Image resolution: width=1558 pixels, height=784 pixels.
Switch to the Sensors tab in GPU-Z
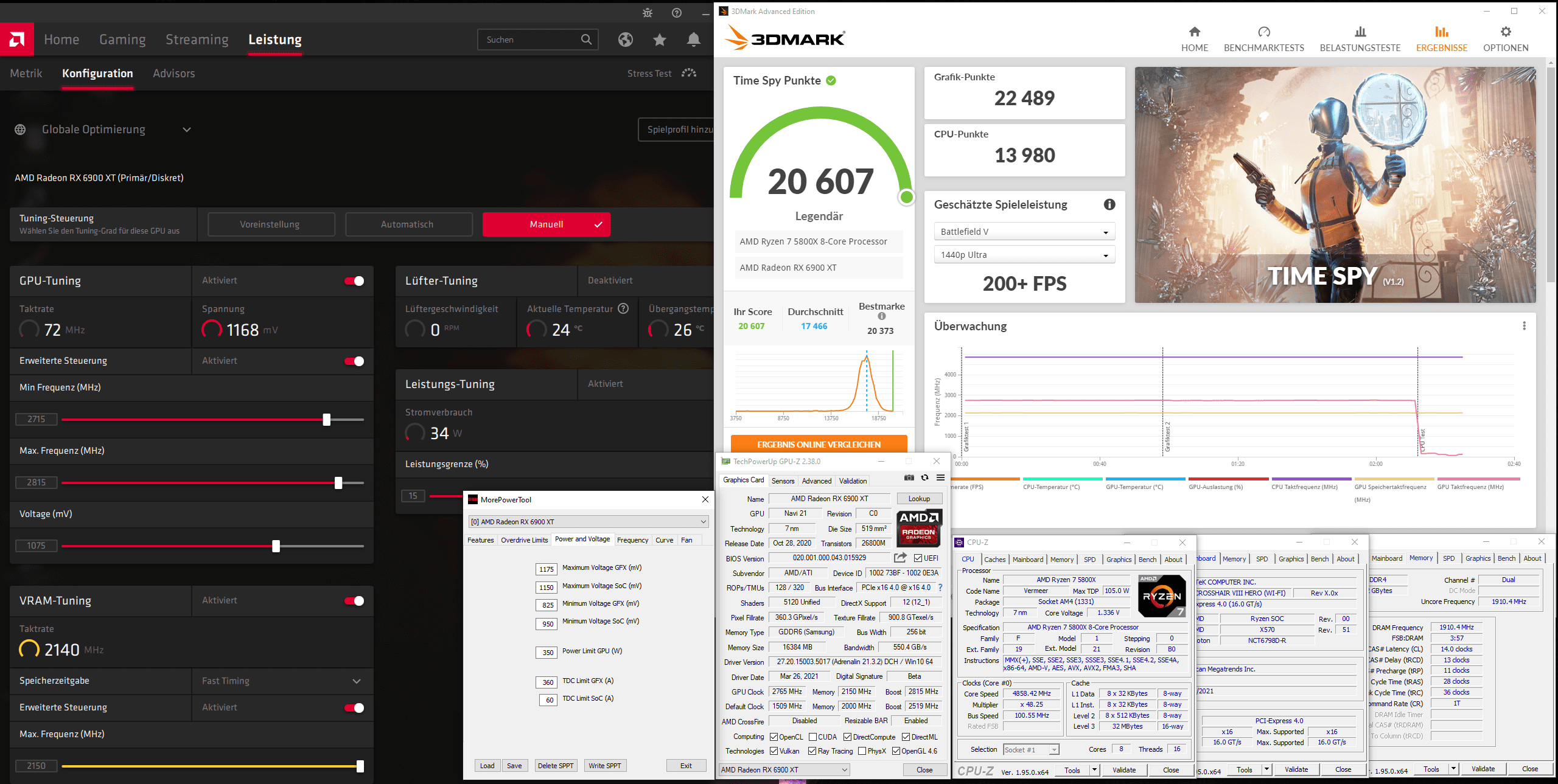point(783,481)
